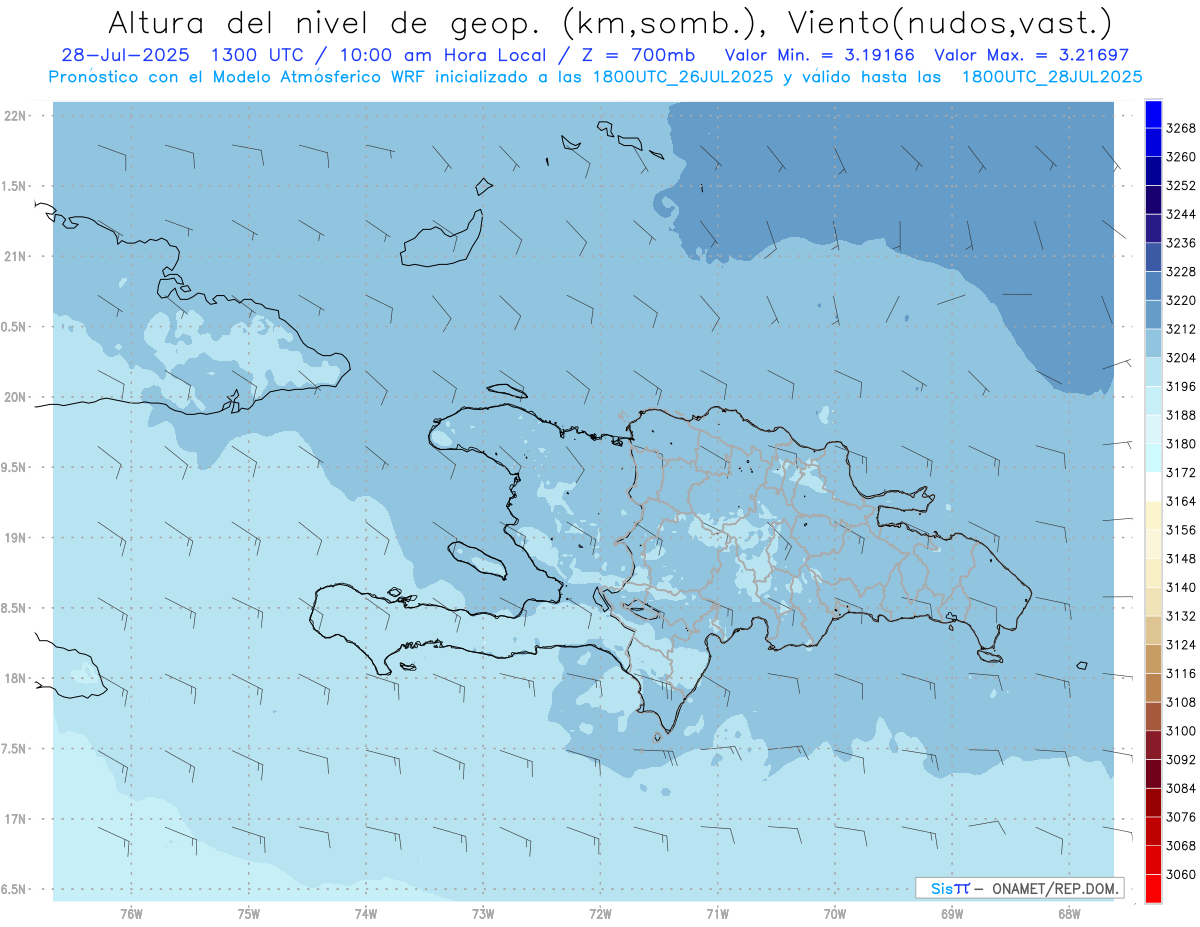Viewport: 1200px width, 927px height.
Task: Click the '17N' latitude label
Action: (16, 819)
